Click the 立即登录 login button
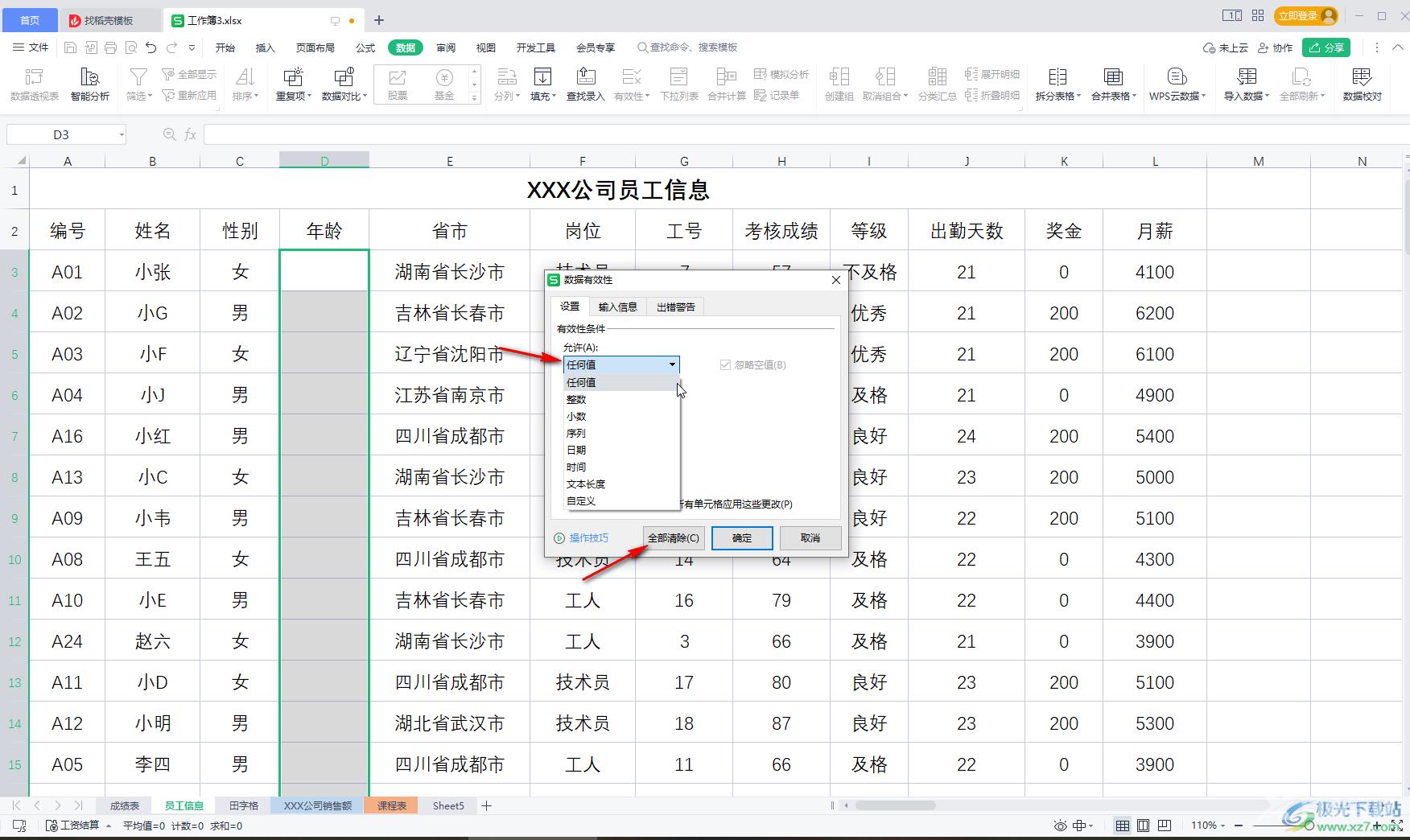This screenshot has width=1410, height=840. [1306, 15]
